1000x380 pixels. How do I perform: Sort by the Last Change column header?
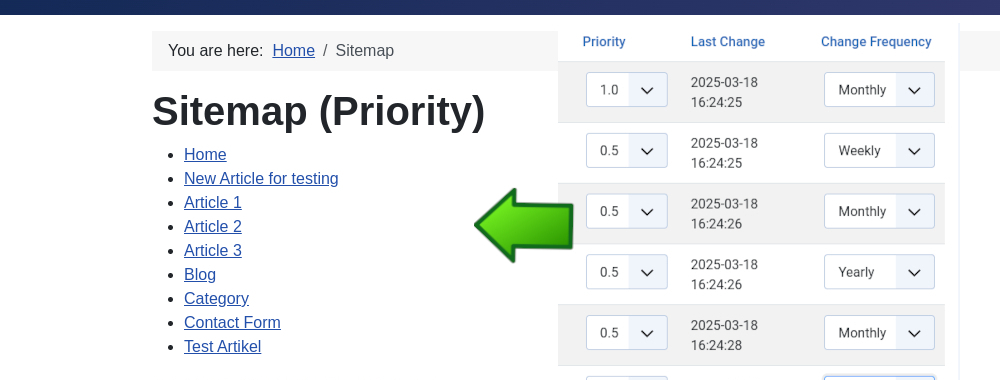click(728, 41)
